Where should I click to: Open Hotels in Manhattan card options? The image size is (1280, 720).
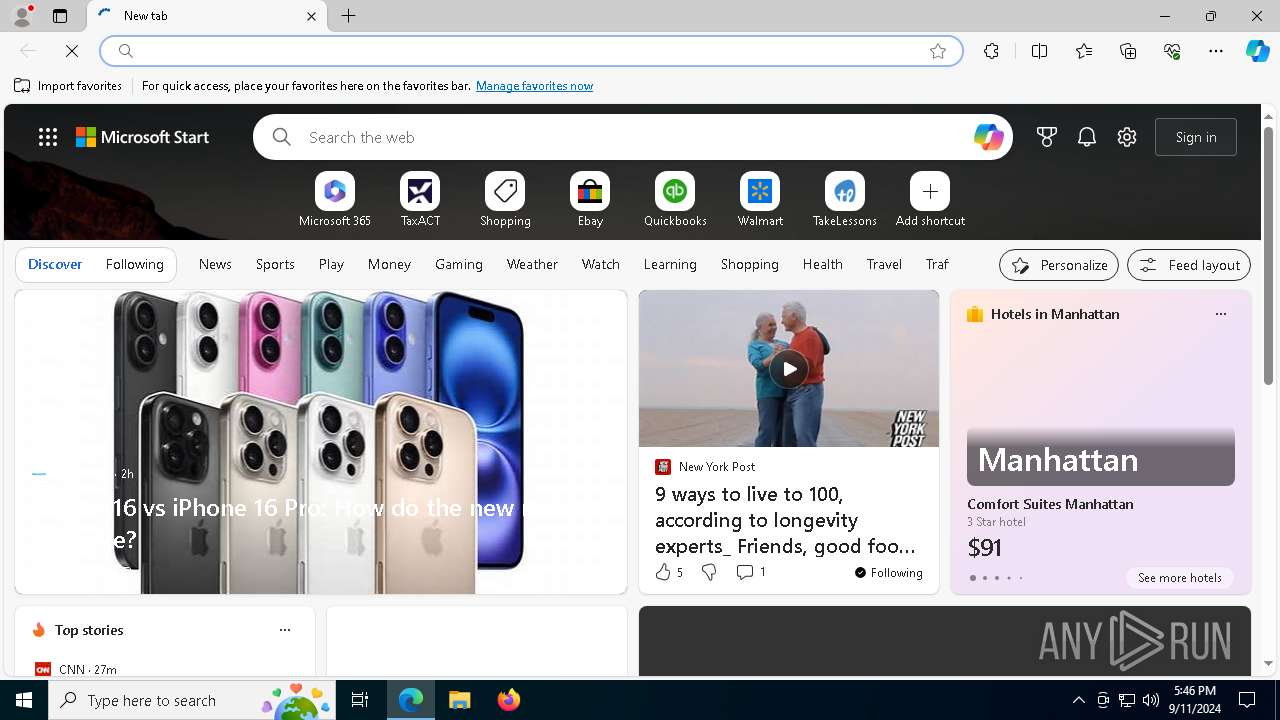(x=1220, y=314)
